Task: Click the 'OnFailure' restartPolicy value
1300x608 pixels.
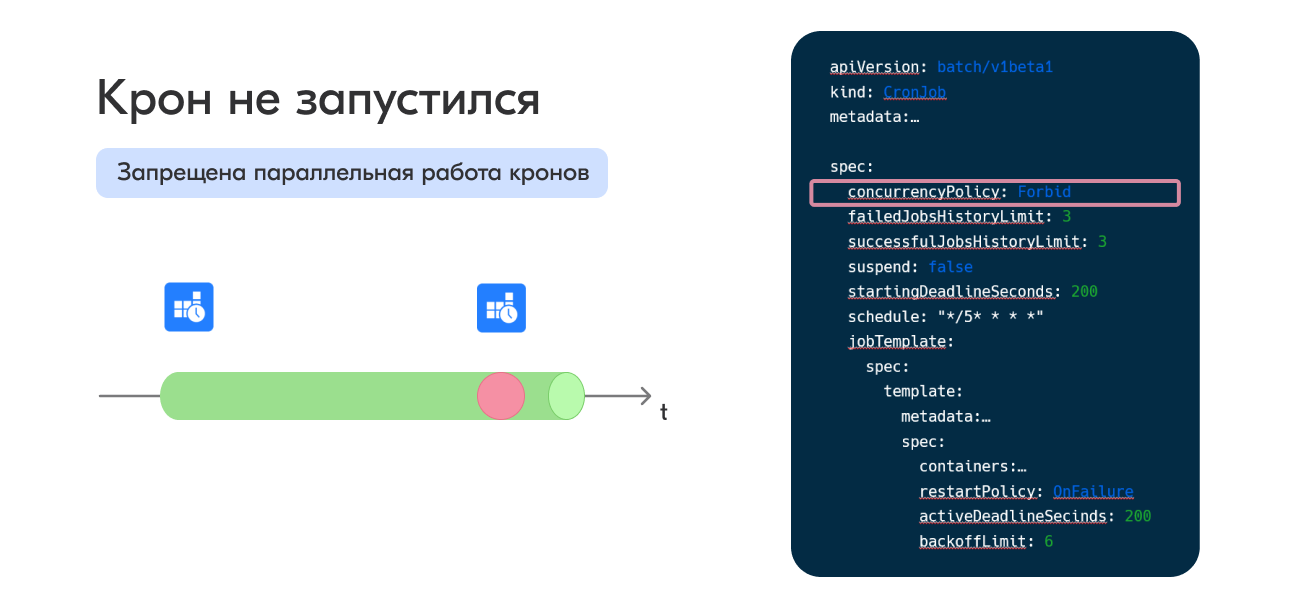Action: click(1093, 492)
